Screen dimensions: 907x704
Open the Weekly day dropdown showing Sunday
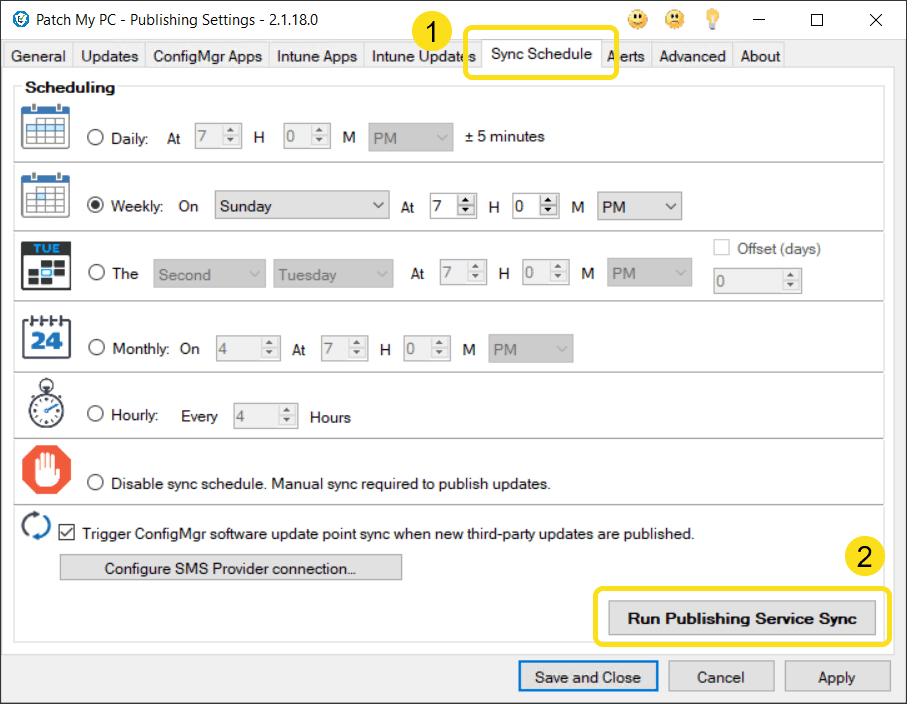302,205
